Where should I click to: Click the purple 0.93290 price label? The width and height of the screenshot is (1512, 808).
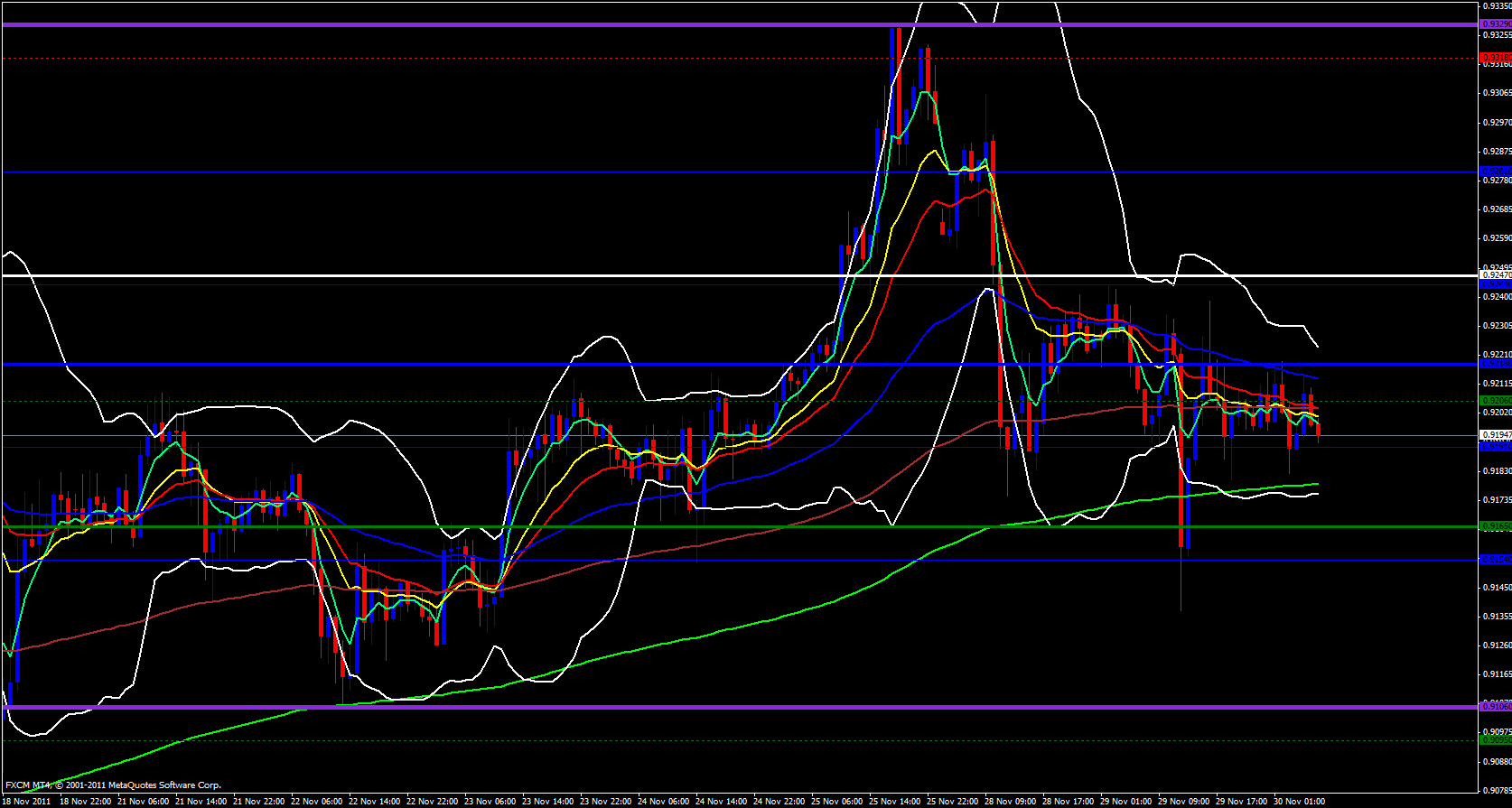[x=1495, y=24]
